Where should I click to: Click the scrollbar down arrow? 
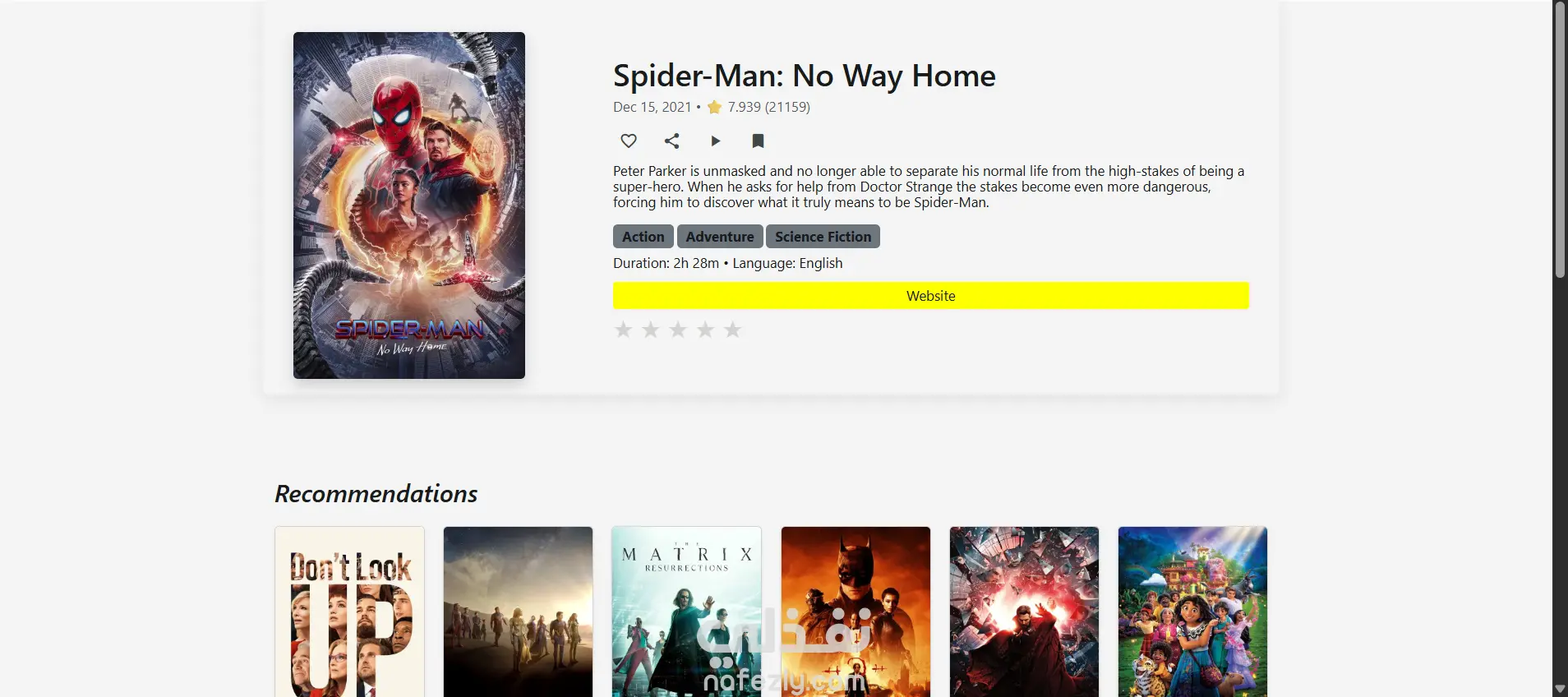(x=1560, y=689)
